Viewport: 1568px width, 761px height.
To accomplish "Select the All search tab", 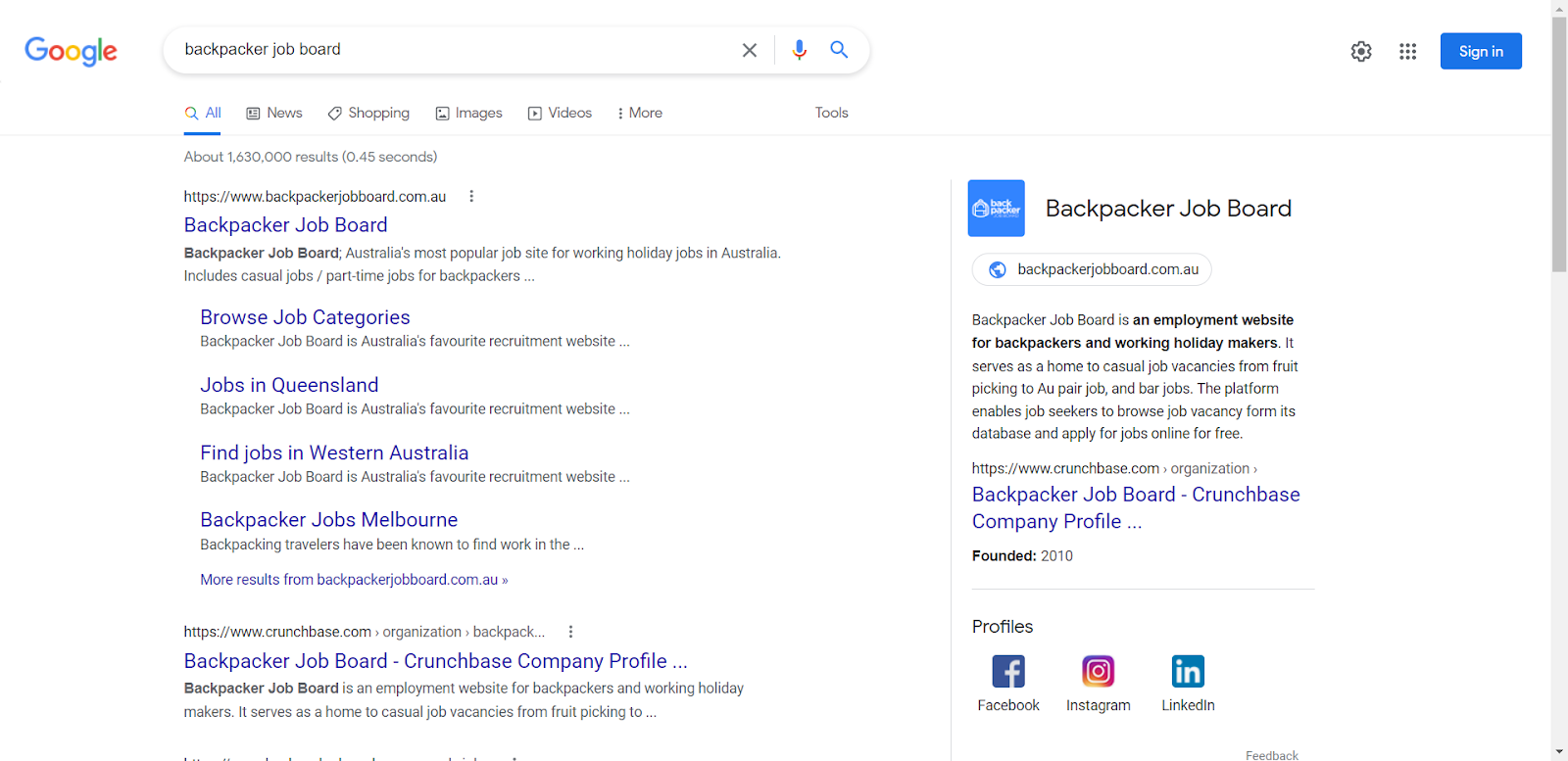I will (x=203, y=114).
